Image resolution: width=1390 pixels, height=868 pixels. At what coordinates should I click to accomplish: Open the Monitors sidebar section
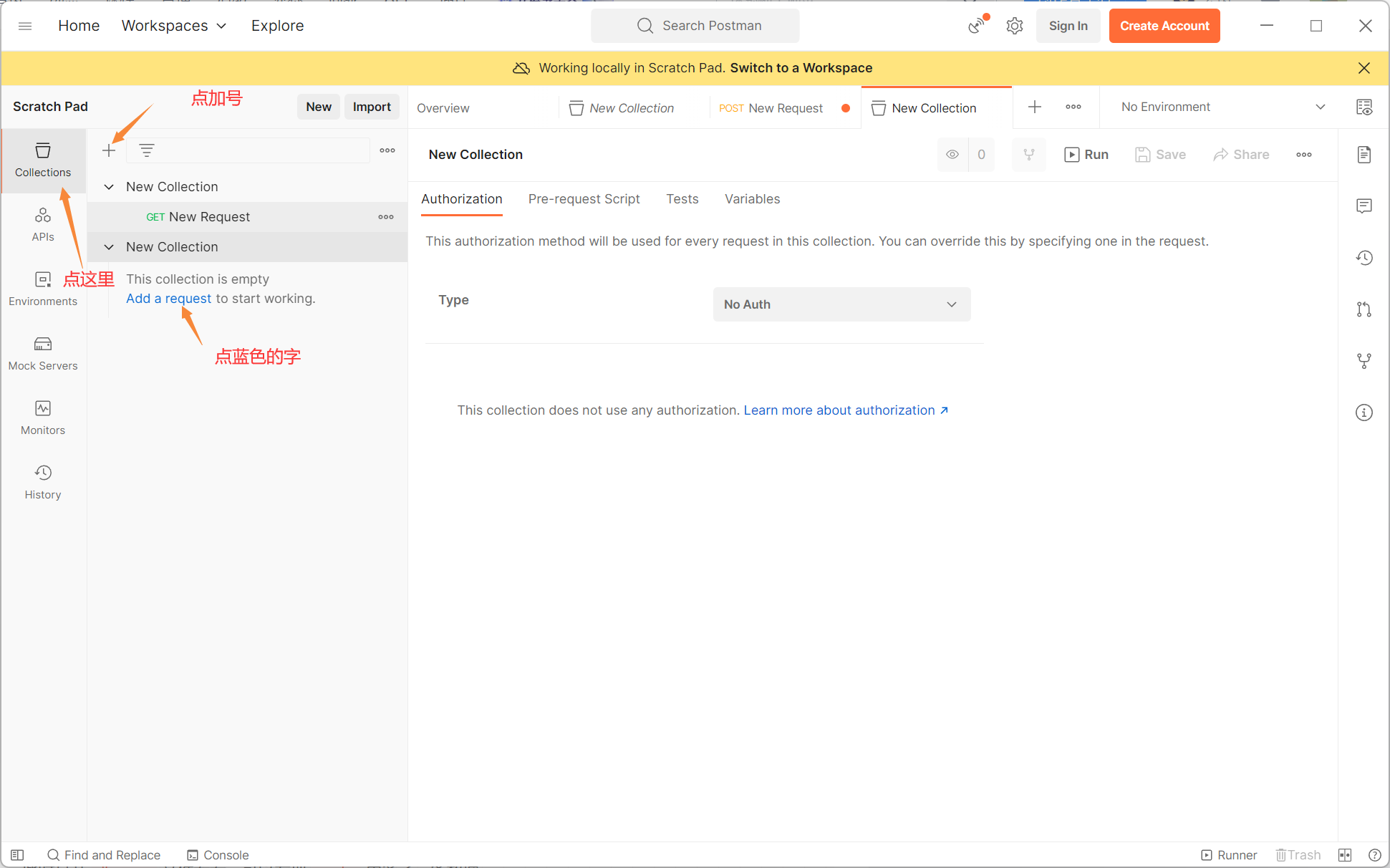(43, 418)
